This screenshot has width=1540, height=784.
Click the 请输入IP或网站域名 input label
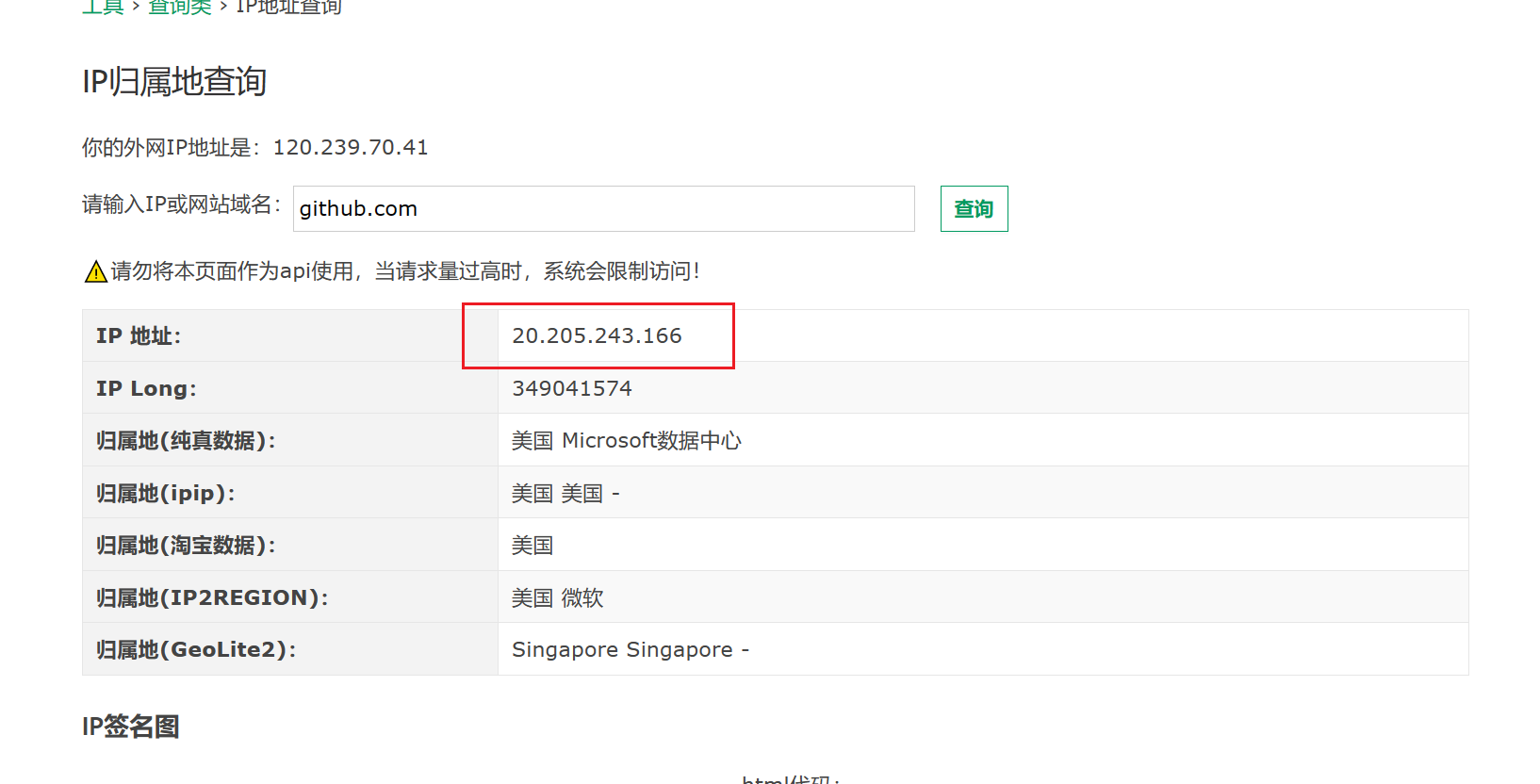click(182, 204)
